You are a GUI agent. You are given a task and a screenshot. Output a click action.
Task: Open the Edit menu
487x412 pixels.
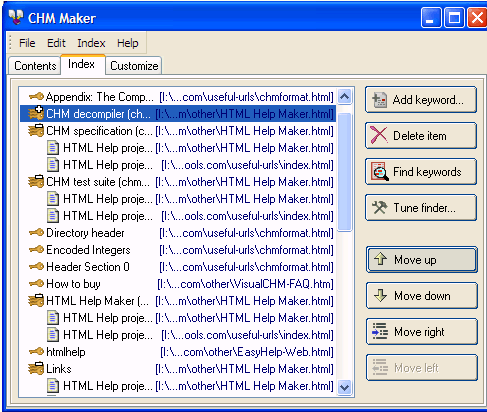[56, 43]
